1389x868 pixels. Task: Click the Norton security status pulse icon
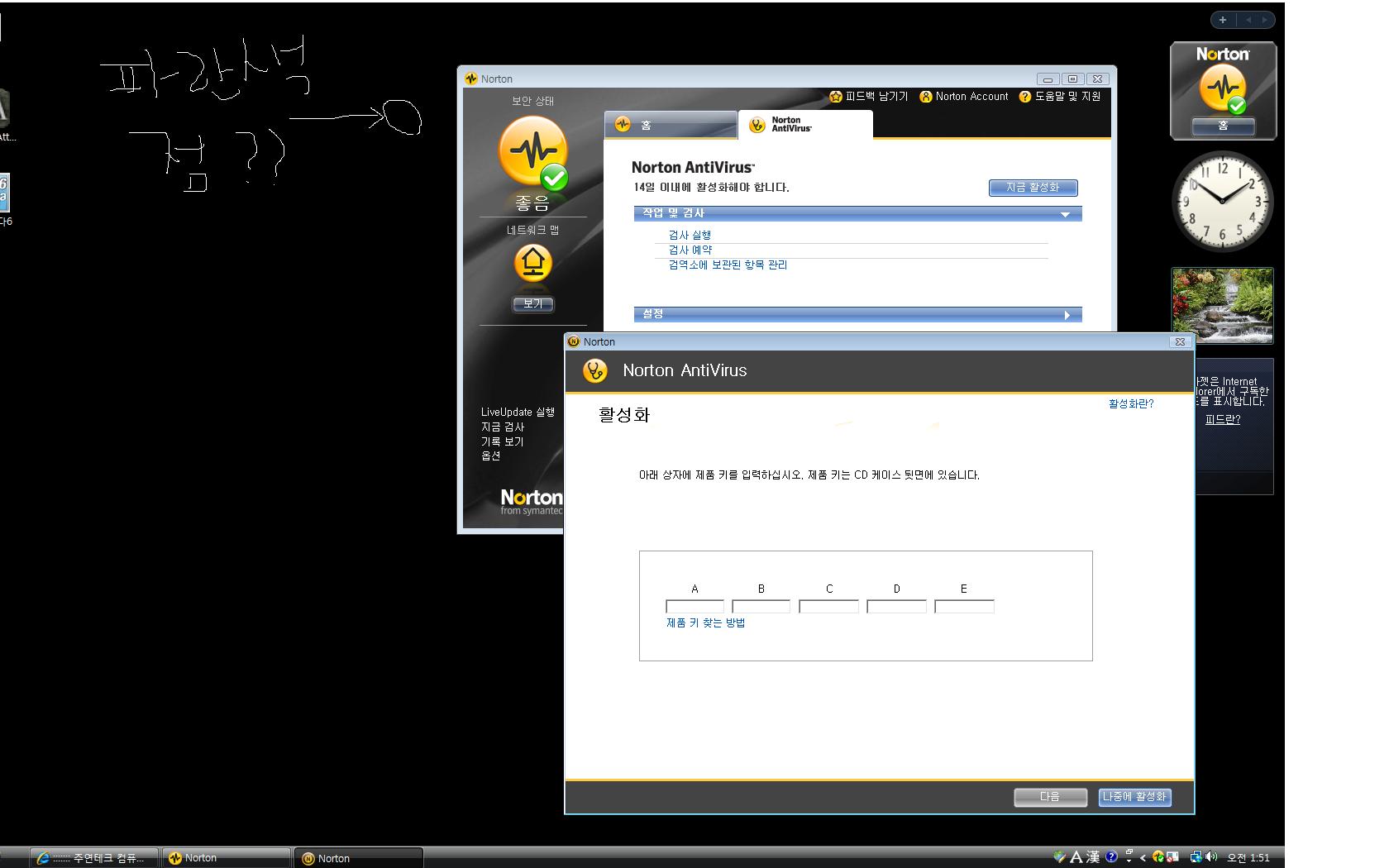(533, 152)
